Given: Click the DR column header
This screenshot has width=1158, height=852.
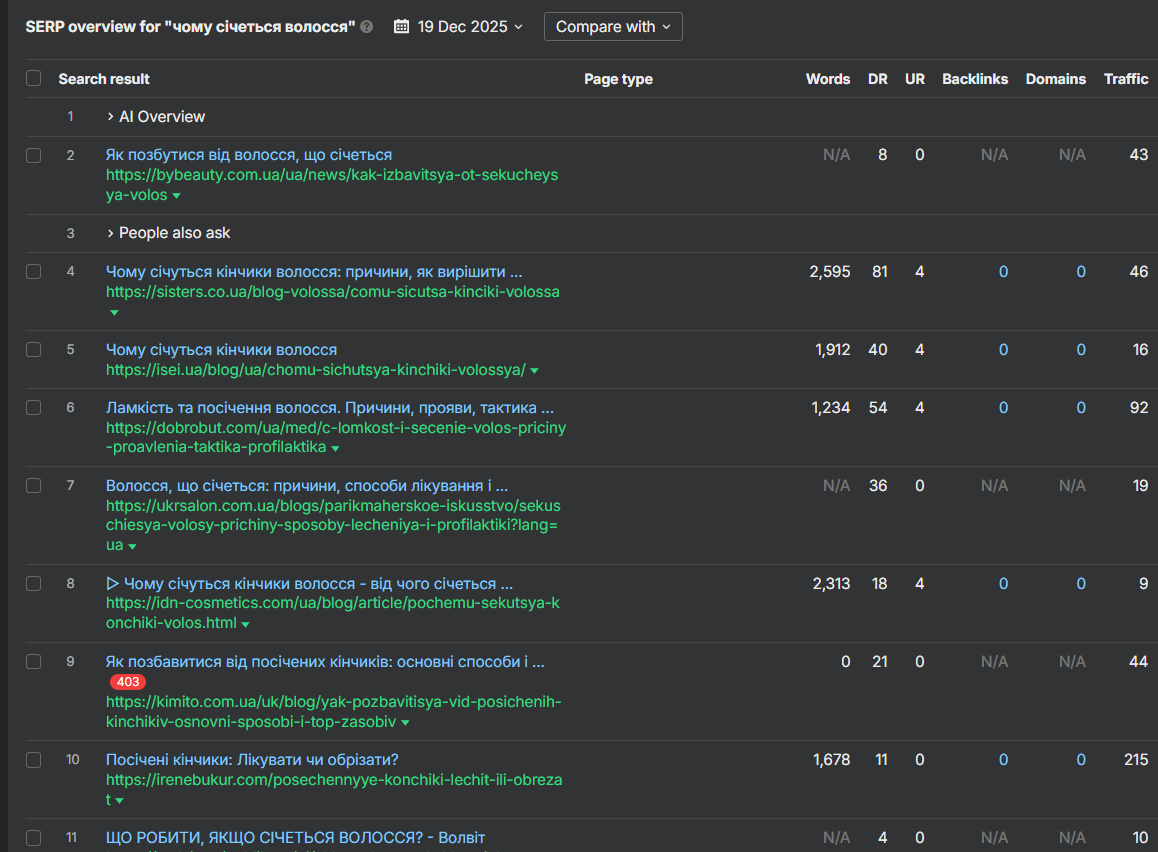Looking at the screenshot, I should click(x=877, y=79).
